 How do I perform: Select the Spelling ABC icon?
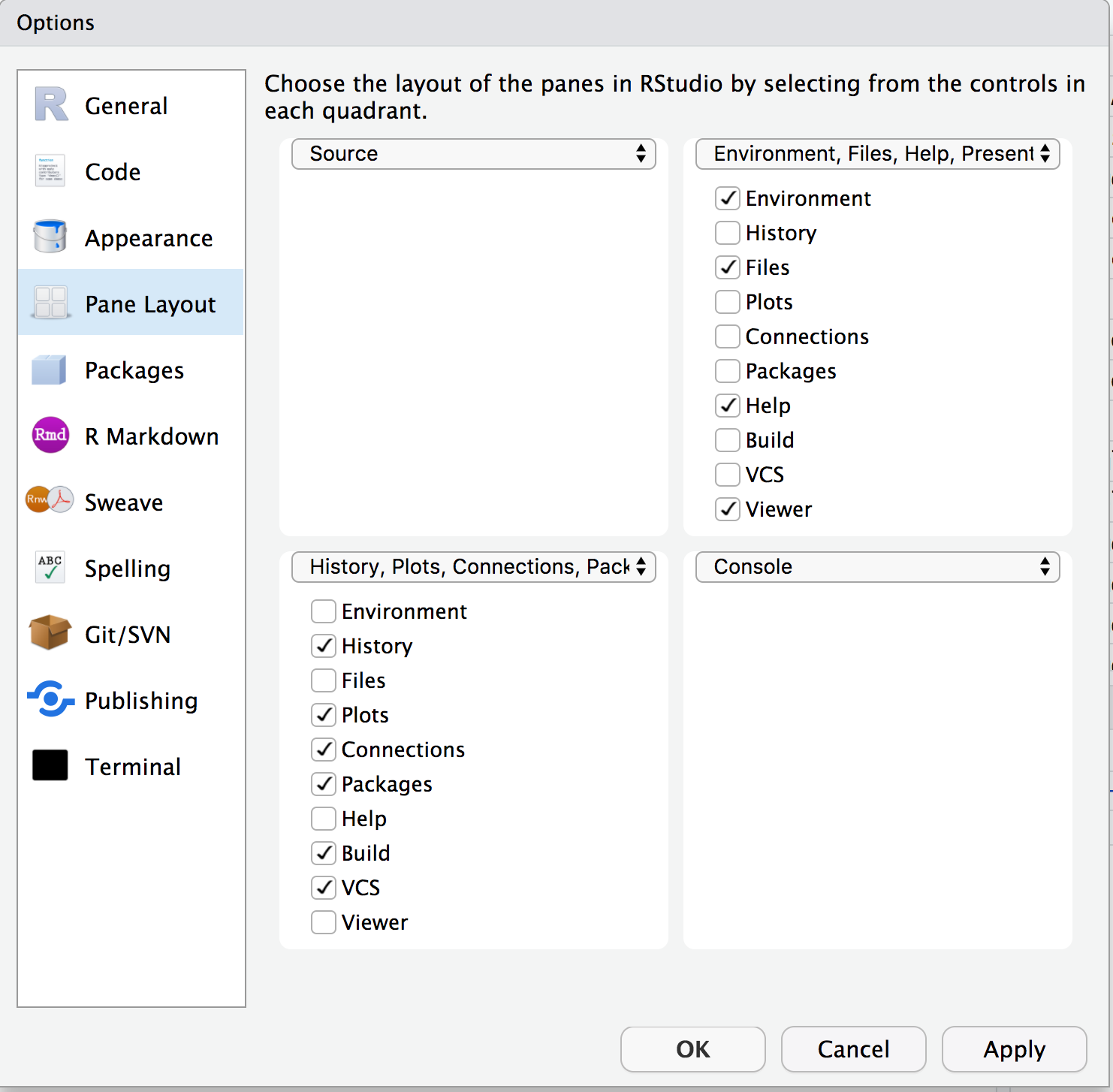50,567
